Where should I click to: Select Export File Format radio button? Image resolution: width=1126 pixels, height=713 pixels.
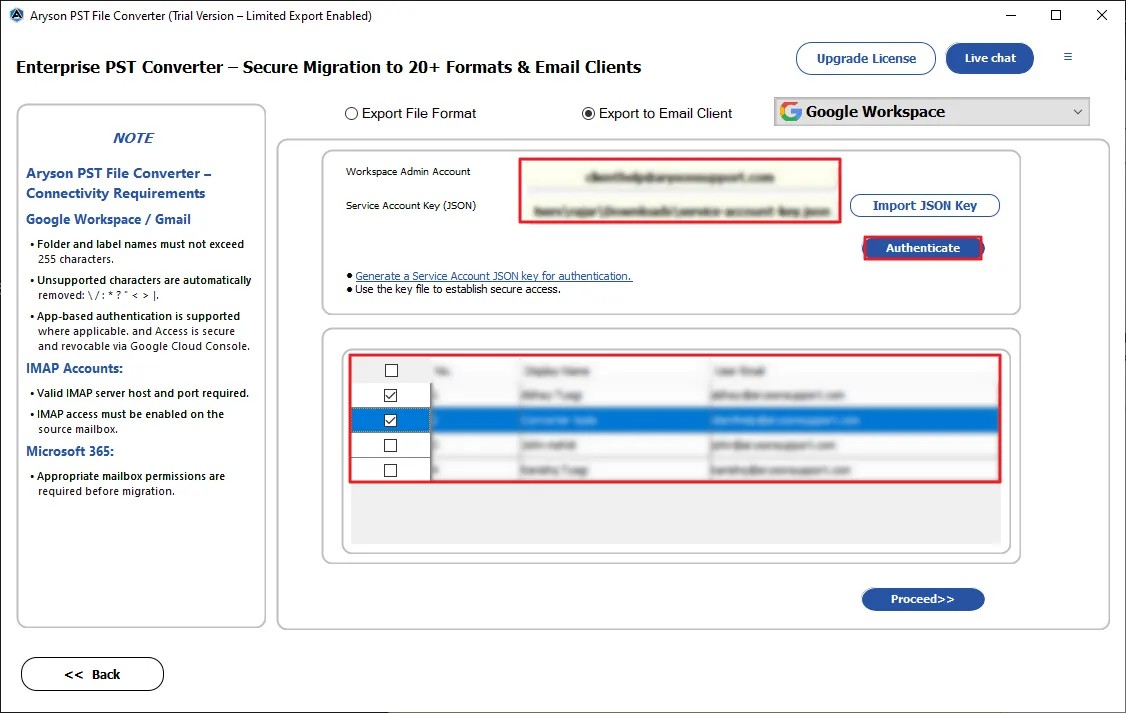[x=351, y=113]
